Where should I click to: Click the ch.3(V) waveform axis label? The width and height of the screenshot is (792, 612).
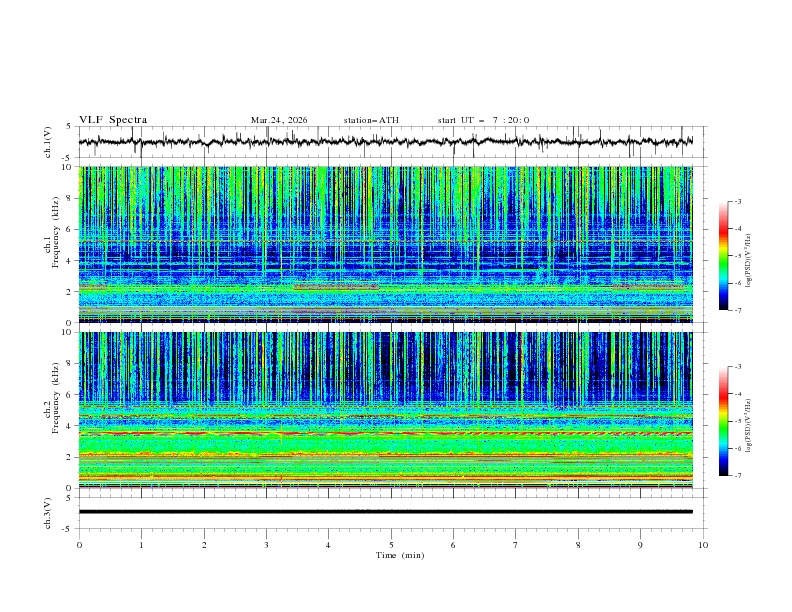[48, 511]
